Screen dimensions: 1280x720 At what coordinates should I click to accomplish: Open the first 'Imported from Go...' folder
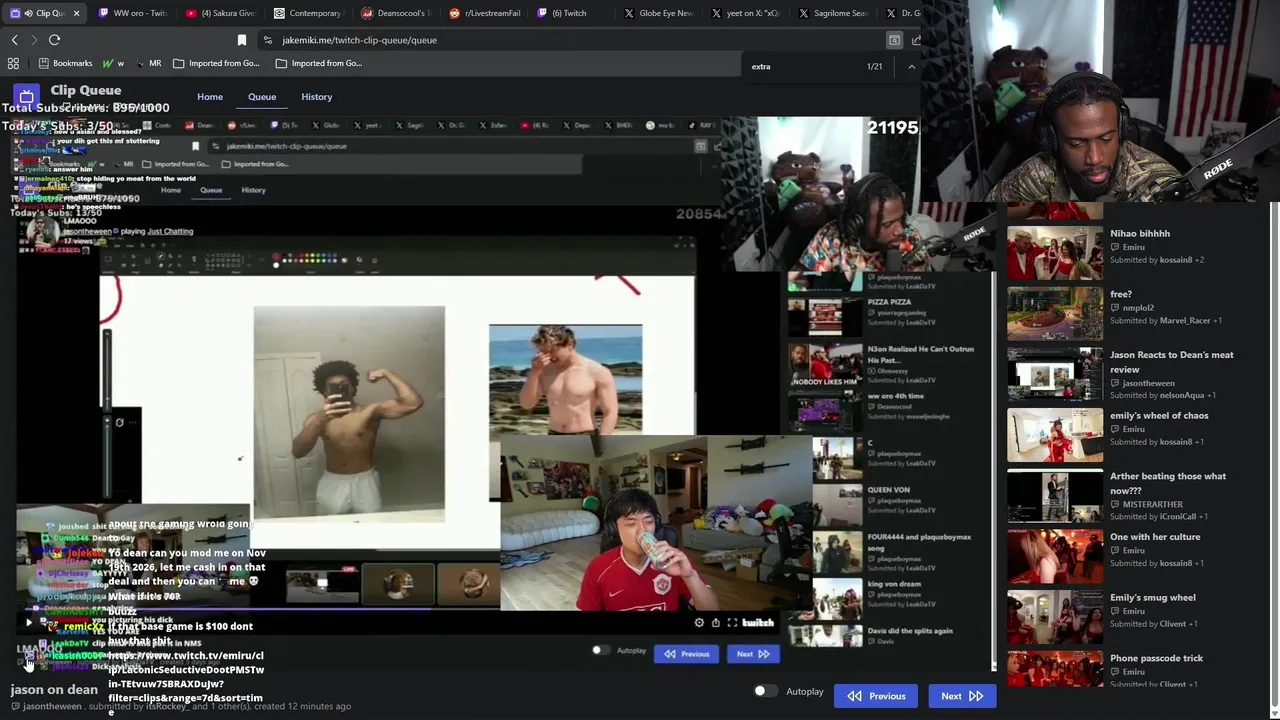(216, 63)
